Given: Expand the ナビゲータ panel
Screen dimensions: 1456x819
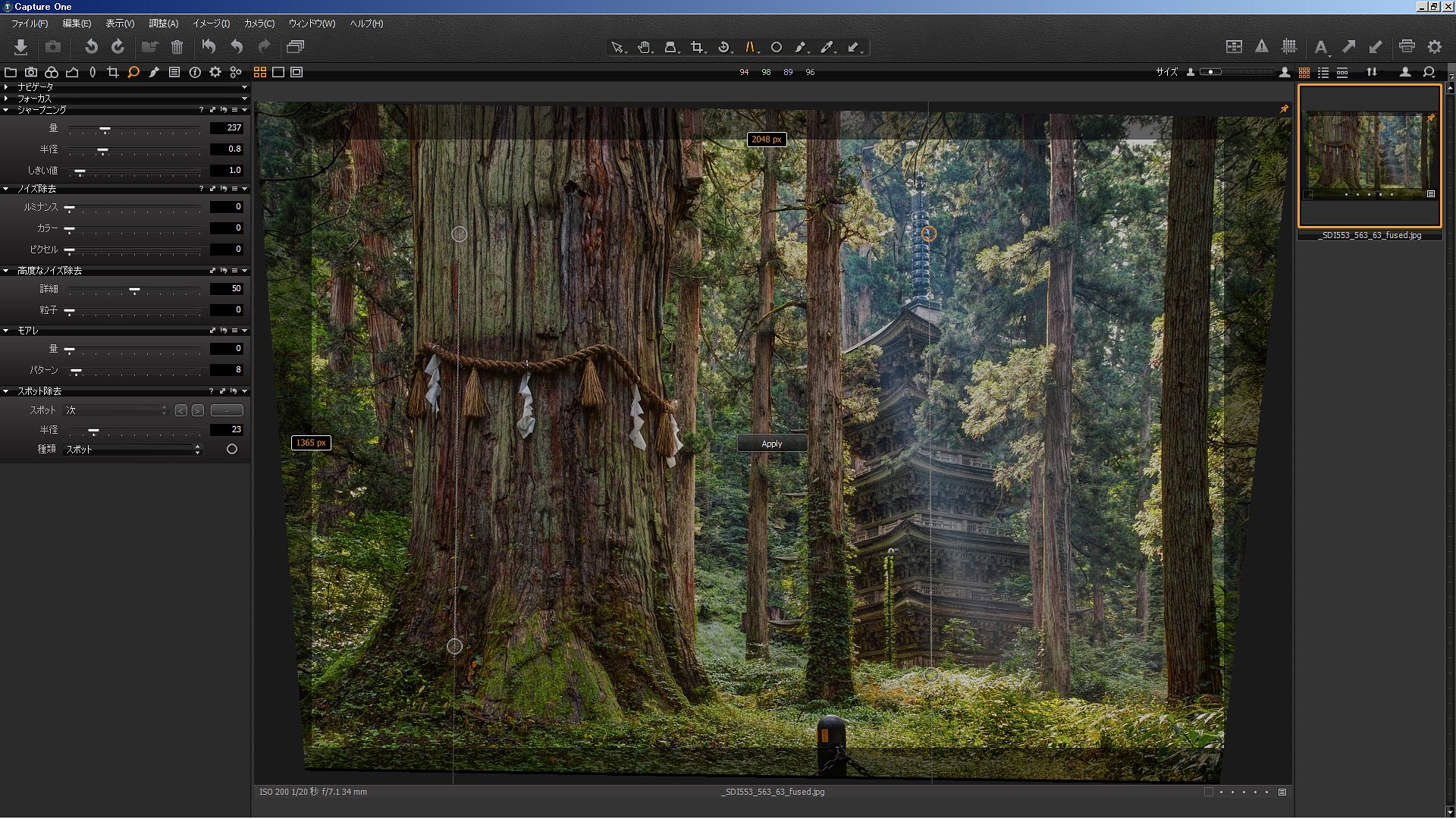Looking at the screenshot, I should pyautogui.click(x=6, y=87).
